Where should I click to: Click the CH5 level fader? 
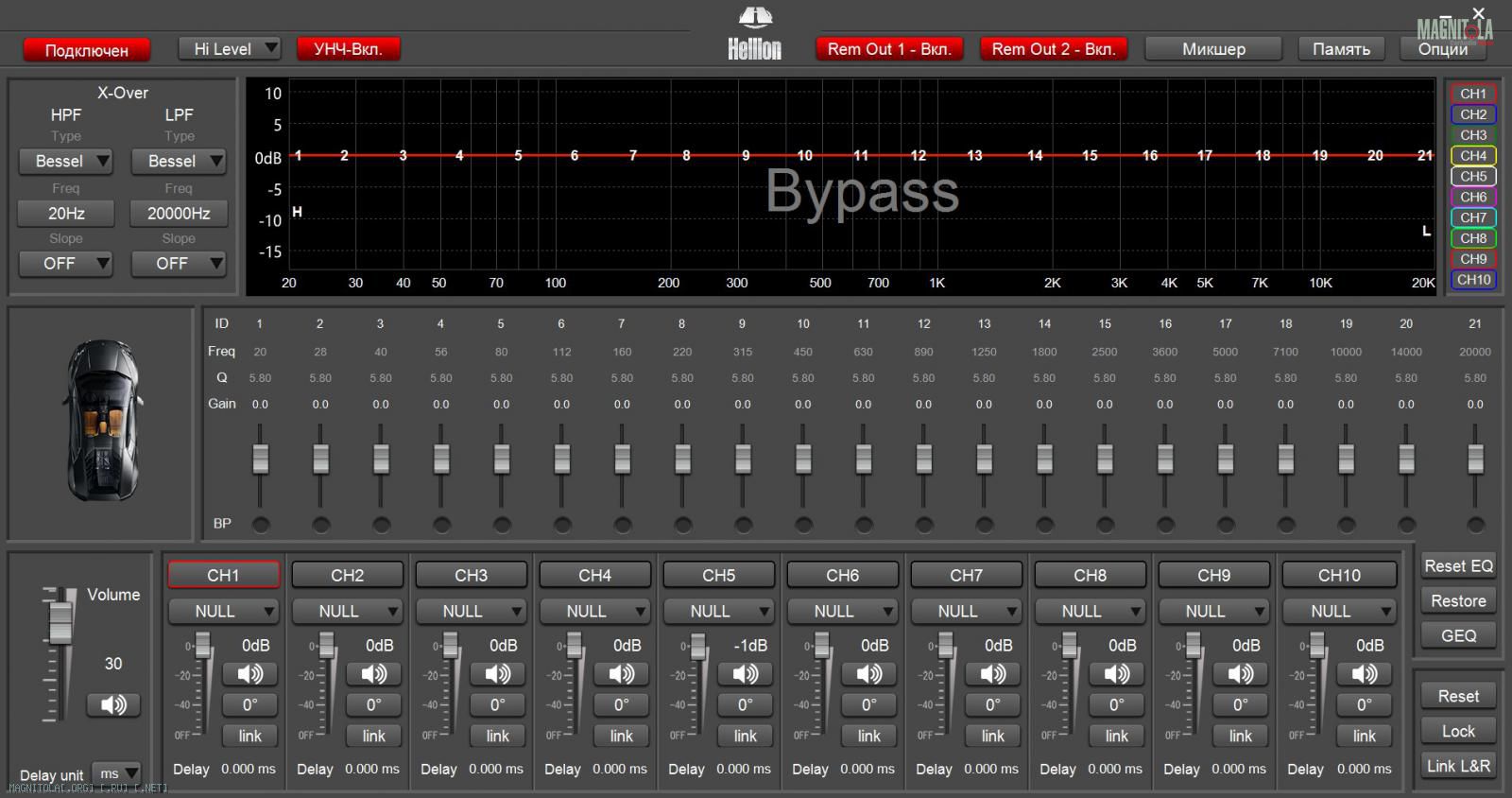(698, 648)
